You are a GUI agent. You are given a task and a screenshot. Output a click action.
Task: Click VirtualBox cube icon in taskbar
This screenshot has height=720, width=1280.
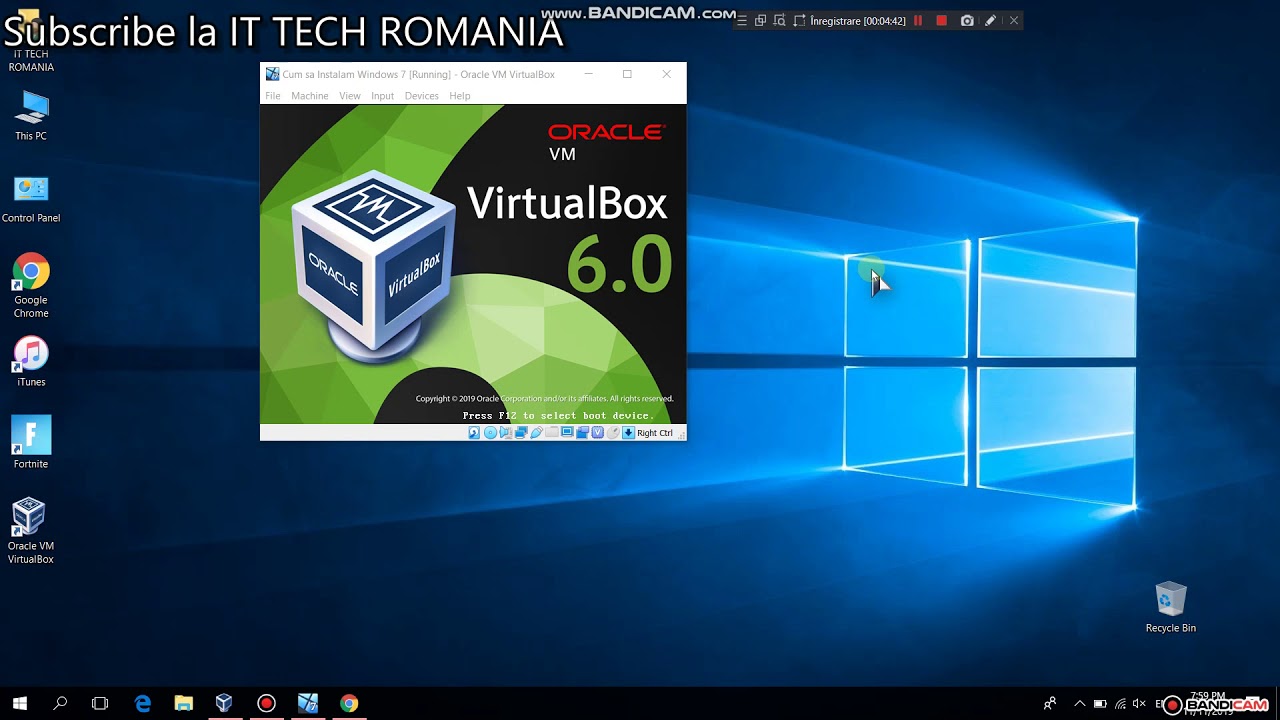coord(224,703)
